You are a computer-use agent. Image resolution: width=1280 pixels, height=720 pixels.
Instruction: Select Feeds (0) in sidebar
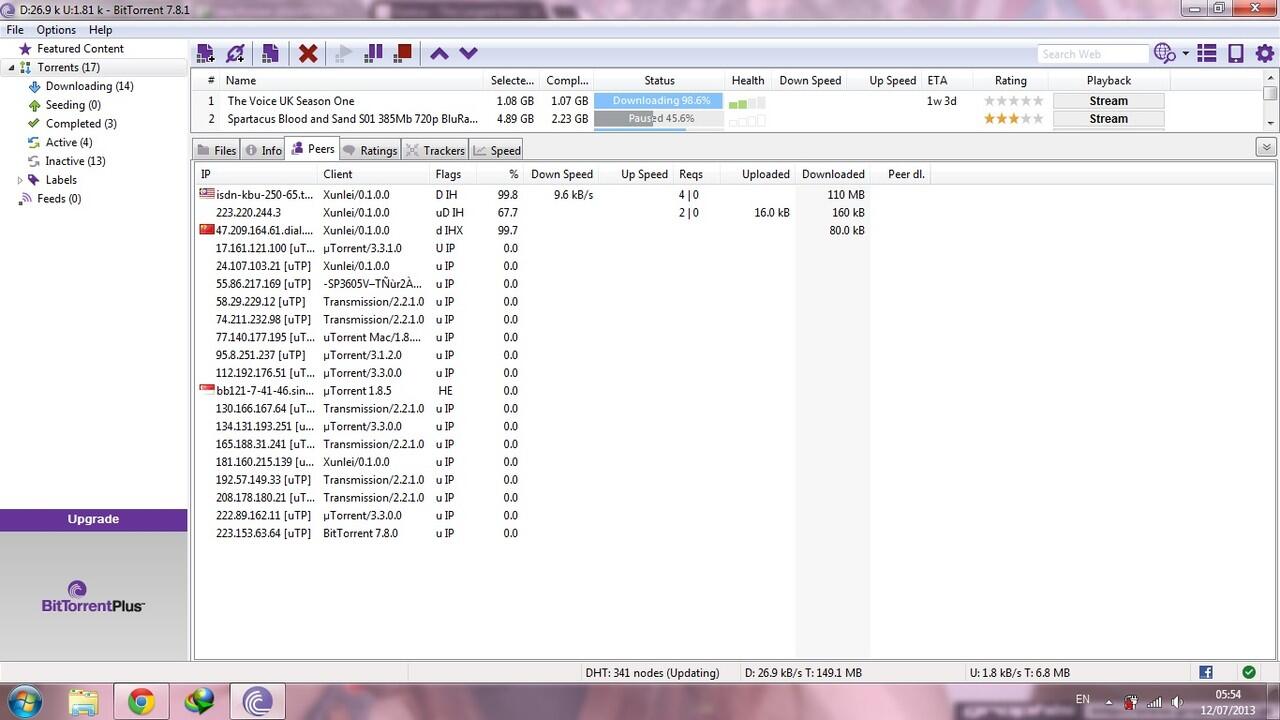pyautogui.click(x=59, y=199)
